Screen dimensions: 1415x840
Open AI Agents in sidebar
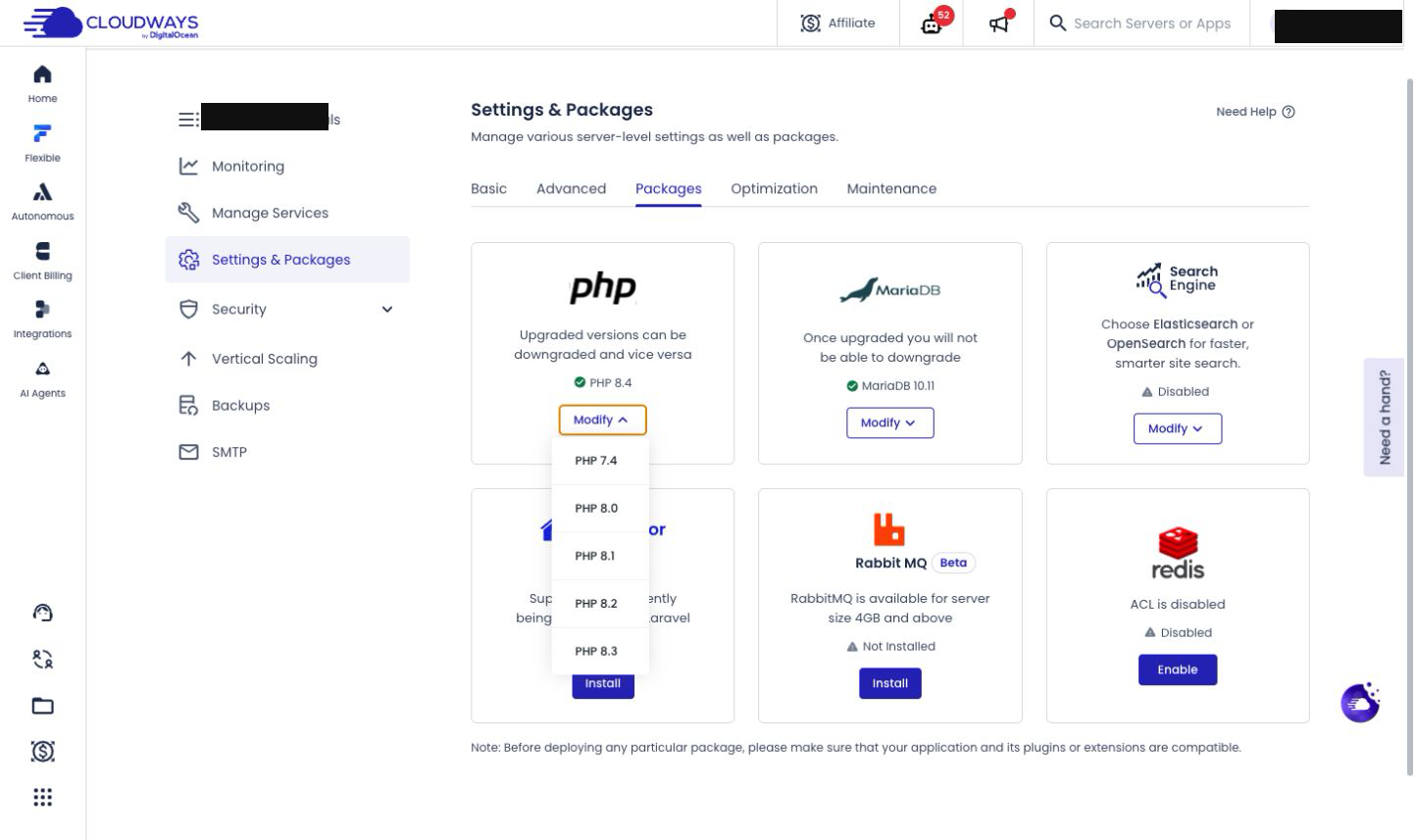(x=42, y=379)
